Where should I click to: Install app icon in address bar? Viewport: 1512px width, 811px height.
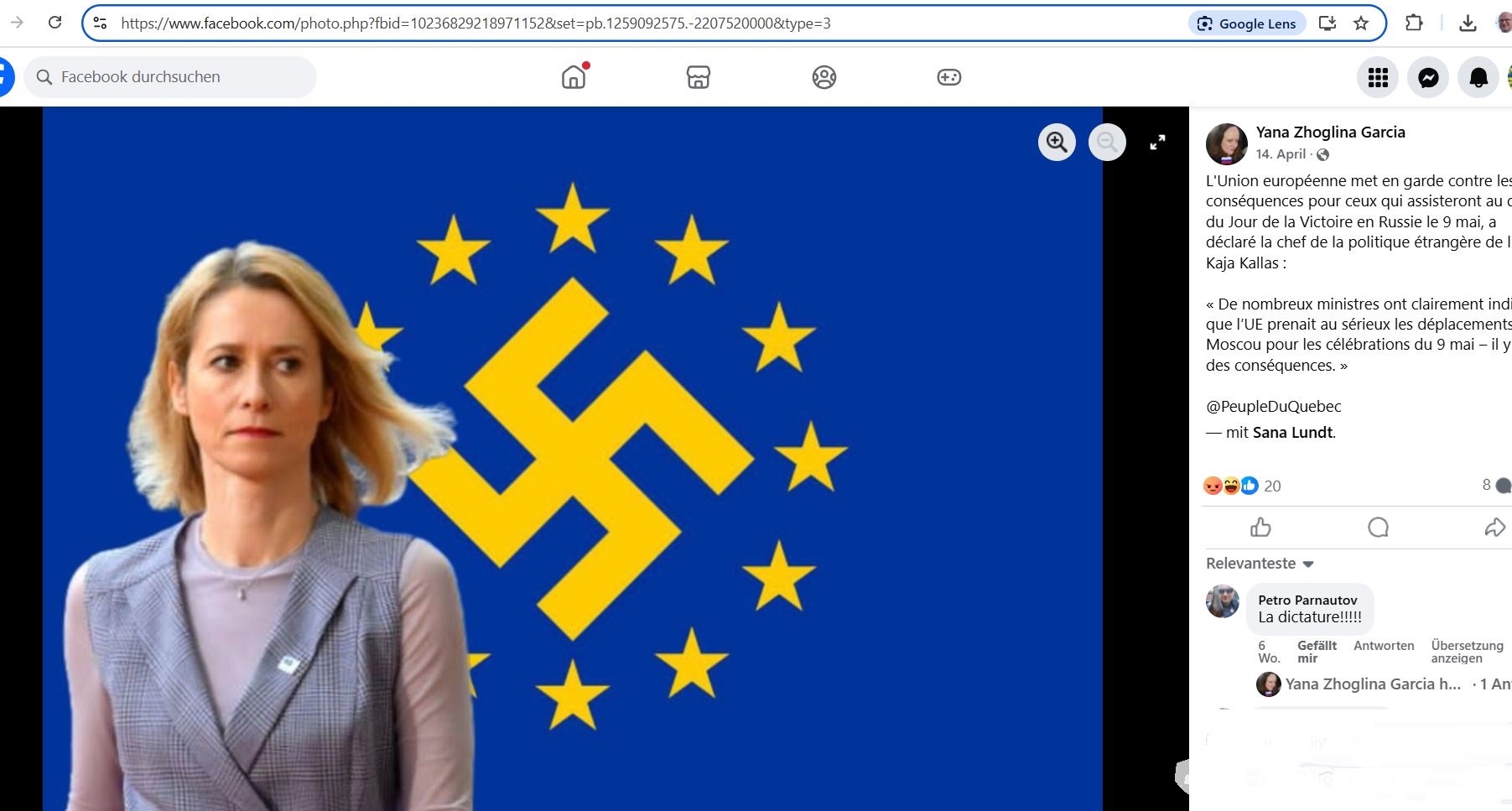tap(1328, 23)
